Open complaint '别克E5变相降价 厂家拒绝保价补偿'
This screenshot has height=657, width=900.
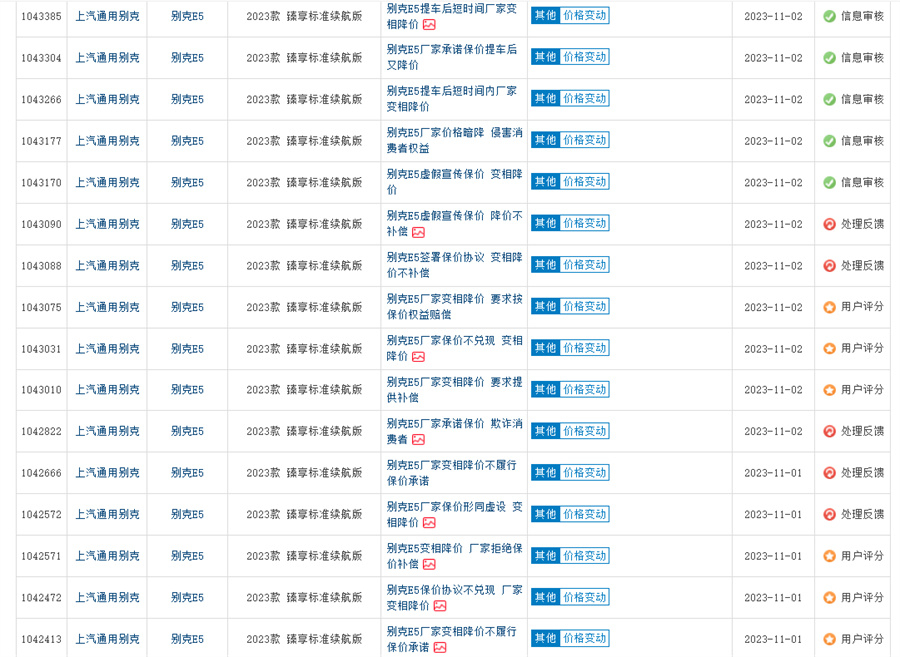455,556
